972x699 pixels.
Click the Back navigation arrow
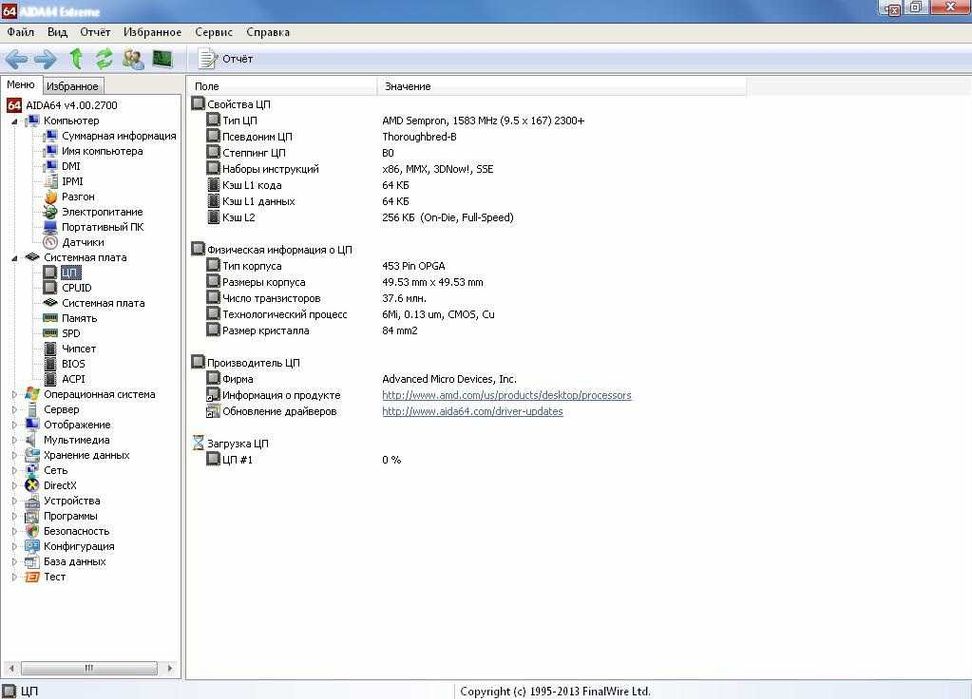(x=16, y=59)
